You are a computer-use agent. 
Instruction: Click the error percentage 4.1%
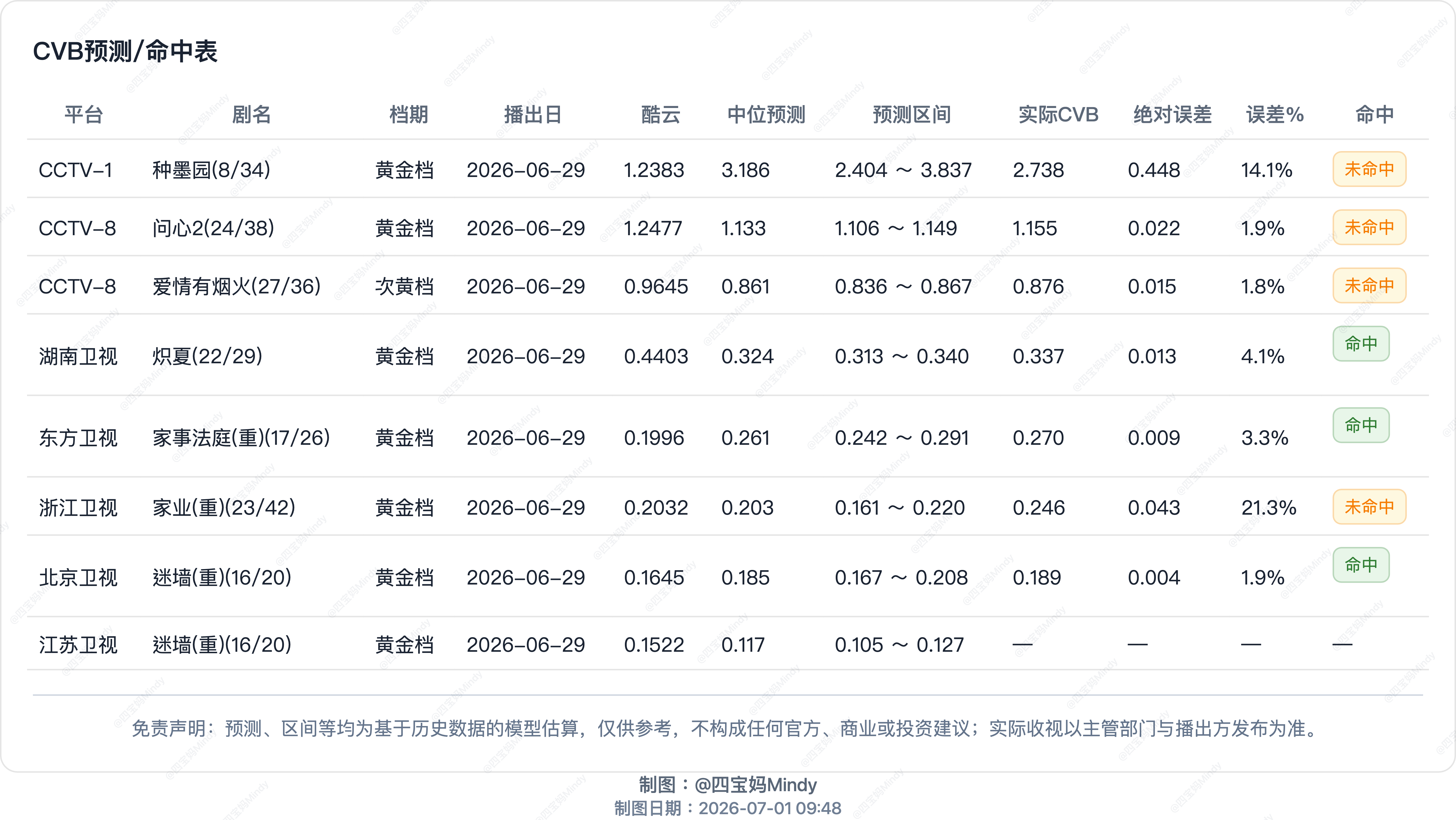(1263, 357)
